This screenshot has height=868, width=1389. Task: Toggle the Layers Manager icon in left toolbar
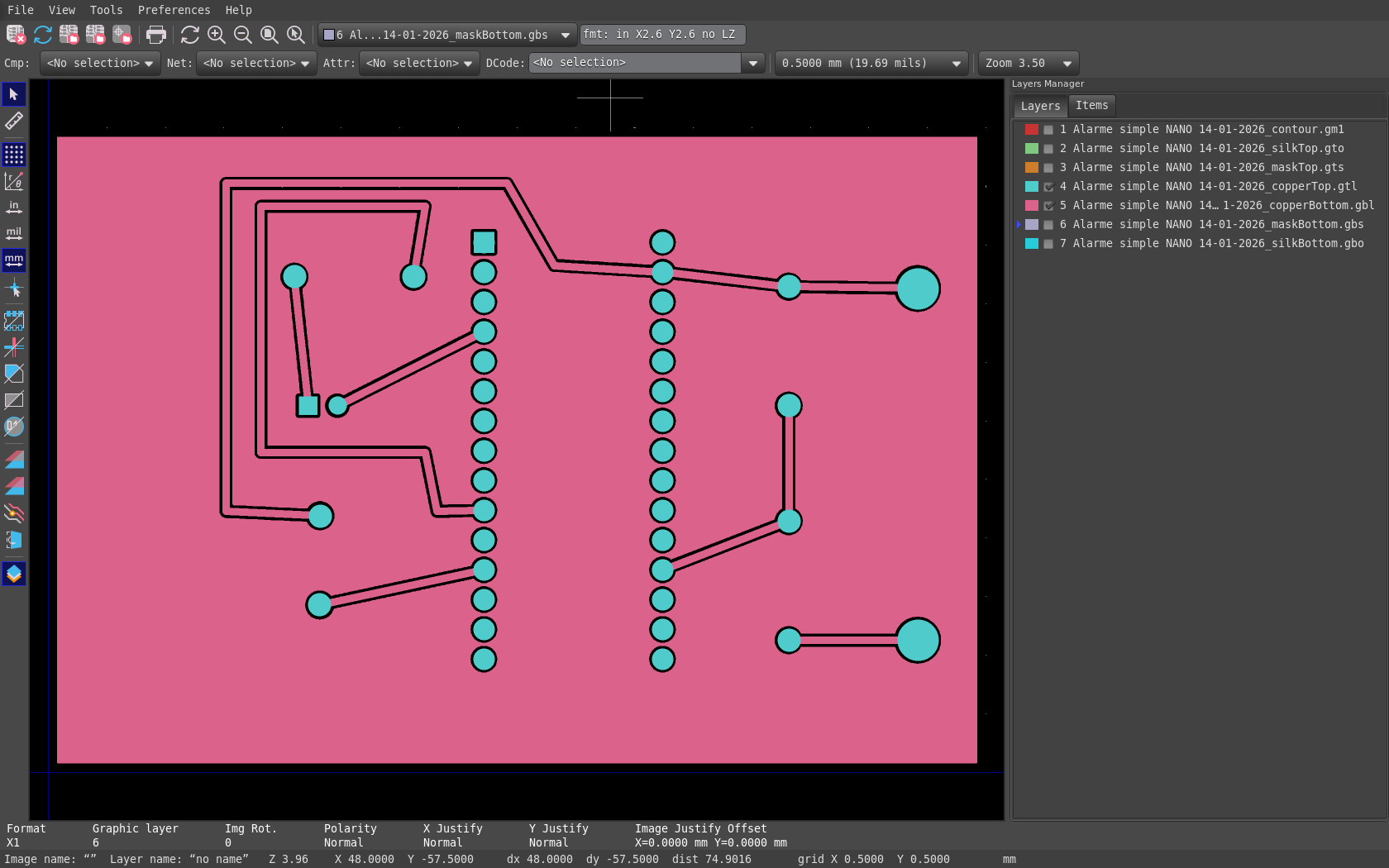coord(14,574)
